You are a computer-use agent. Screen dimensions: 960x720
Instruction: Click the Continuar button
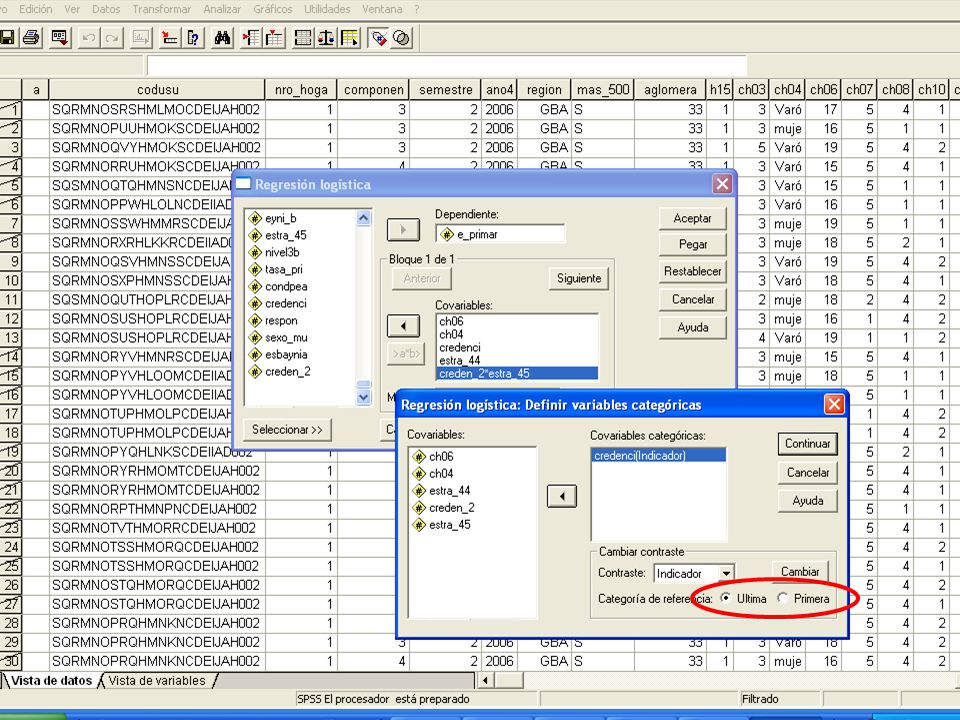tap(808, 444)
